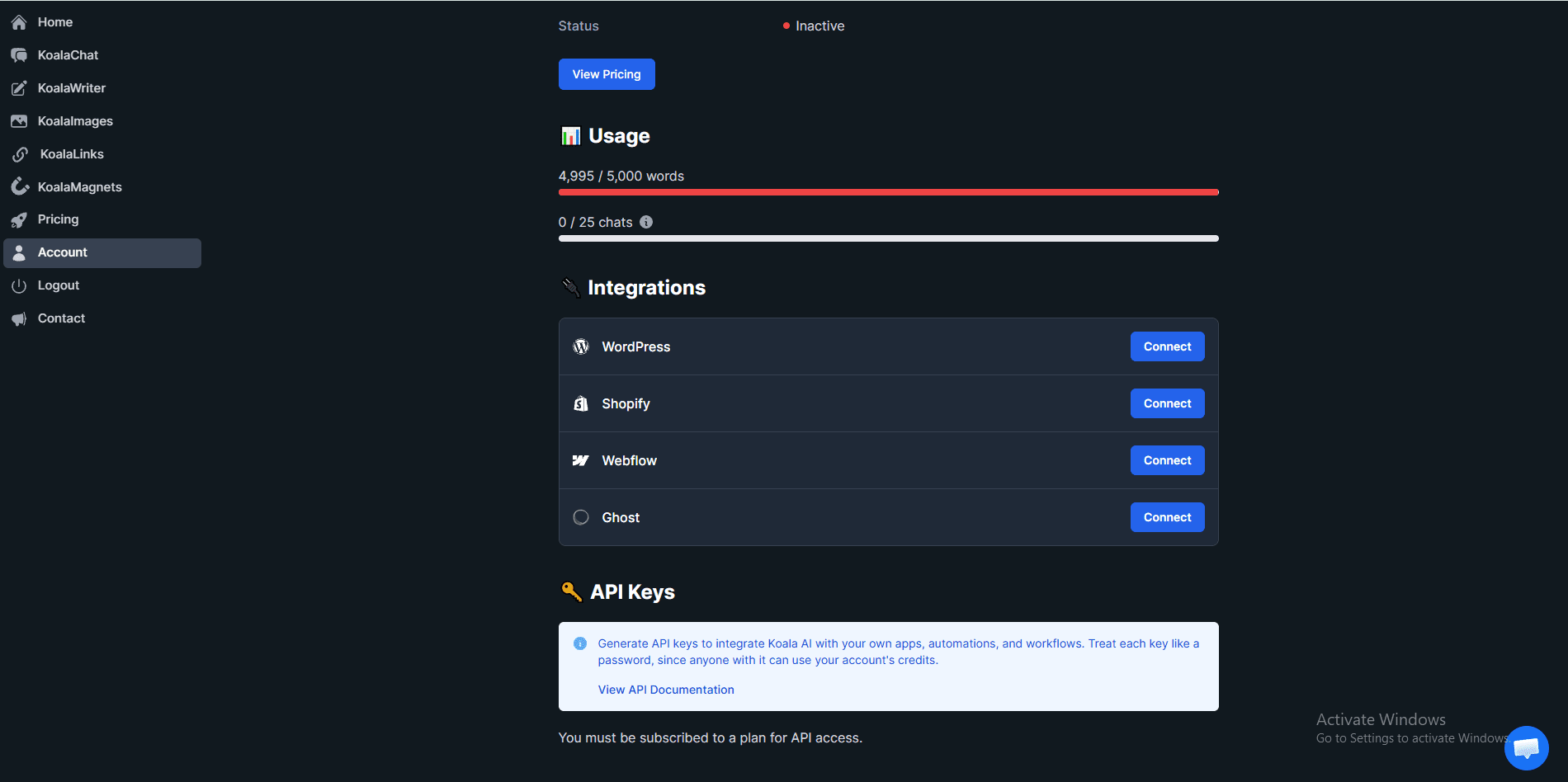Click the plug icon beside Integrations
Viewport: 1568px width, 782px height.
tap(570, 288)
